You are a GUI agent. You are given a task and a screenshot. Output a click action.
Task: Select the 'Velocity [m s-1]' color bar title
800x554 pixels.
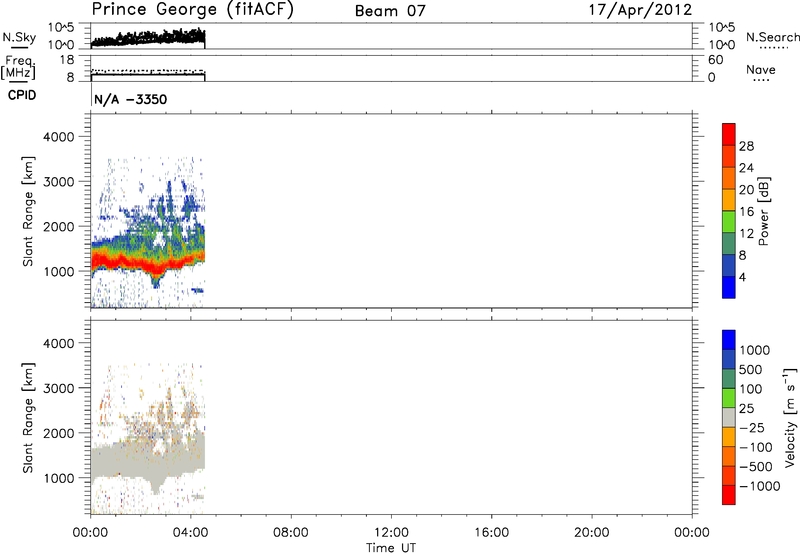(x=790, y=417)
